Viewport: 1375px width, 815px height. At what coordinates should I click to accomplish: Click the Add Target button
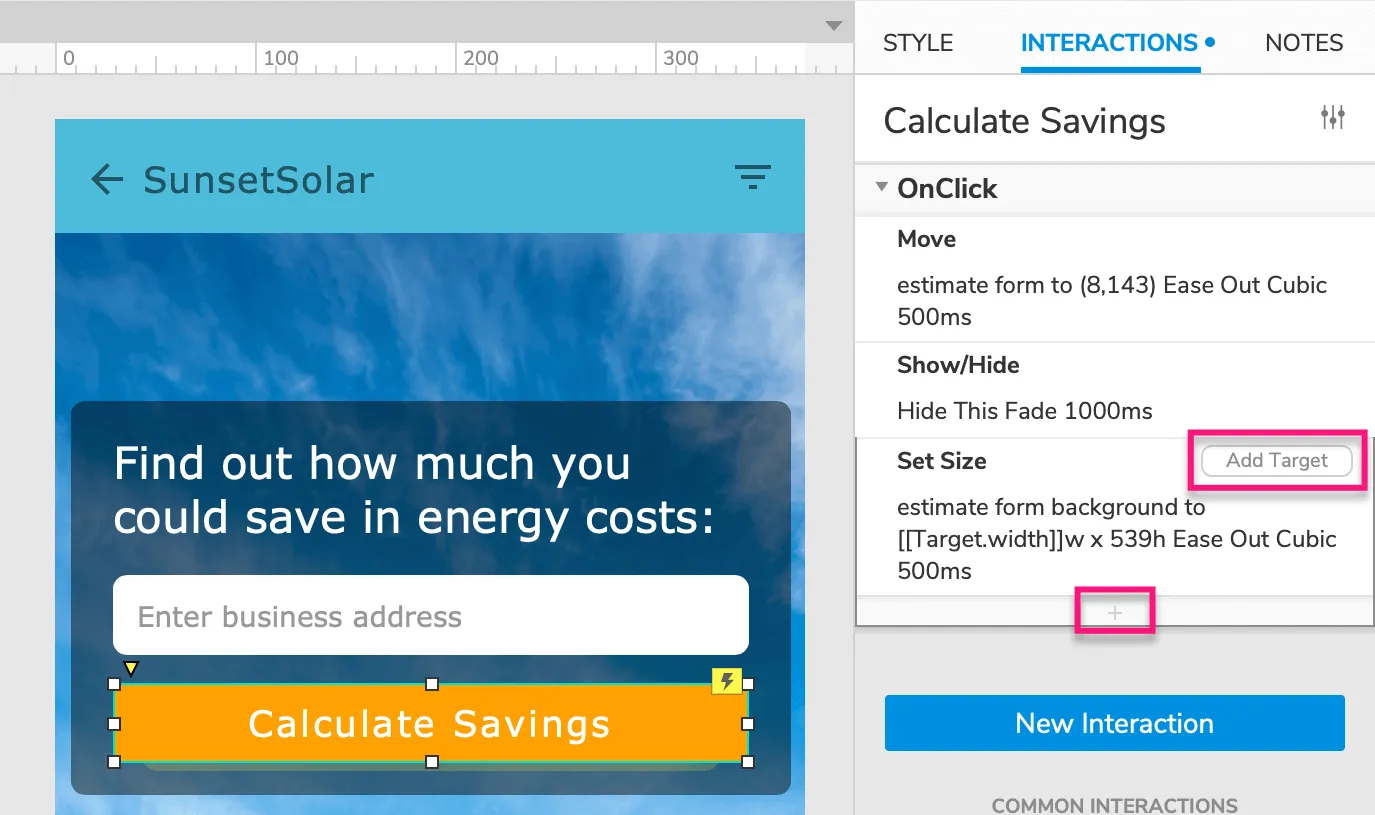1276,461
